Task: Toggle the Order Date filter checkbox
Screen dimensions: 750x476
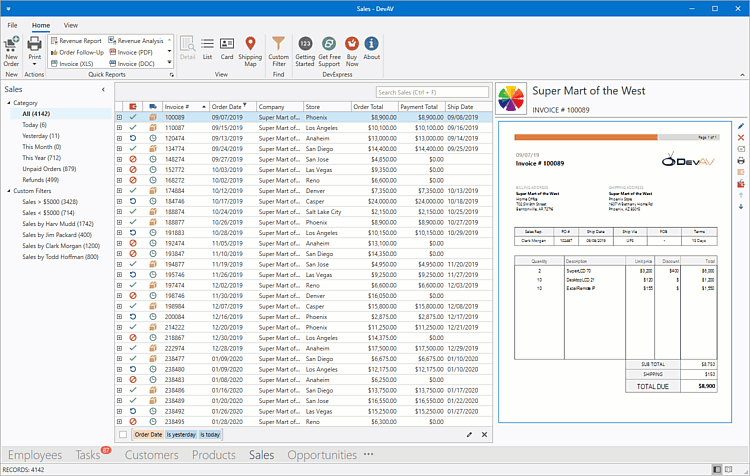Action: (123, 435)
